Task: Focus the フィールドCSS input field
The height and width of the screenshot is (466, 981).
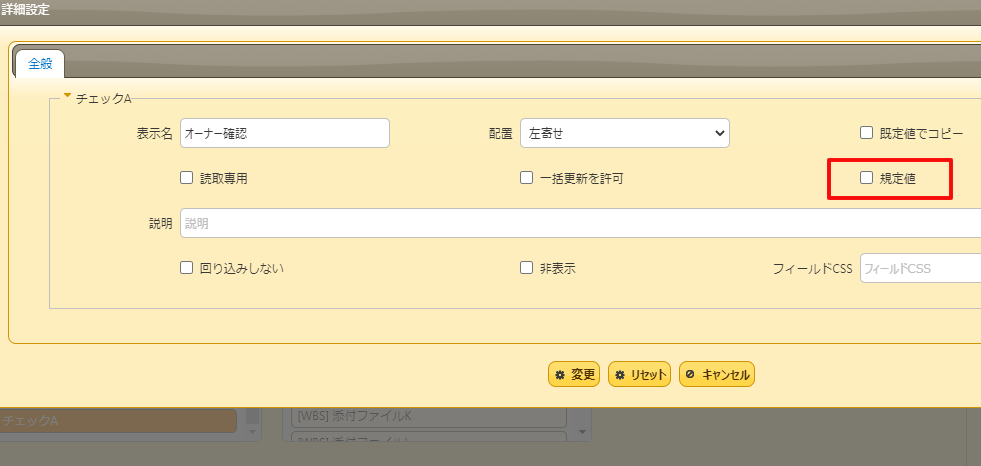Action: tap(920, 268)
